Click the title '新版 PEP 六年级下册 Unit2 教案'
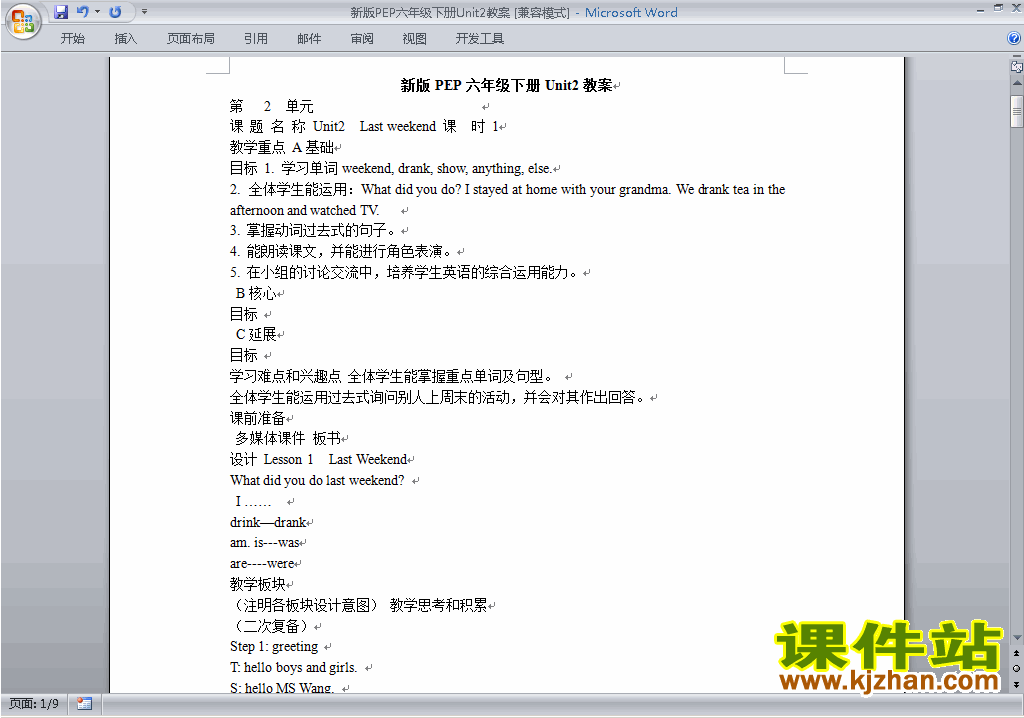Image resolution: width=1024 pixels, height=718 pixels. point(506,85)
